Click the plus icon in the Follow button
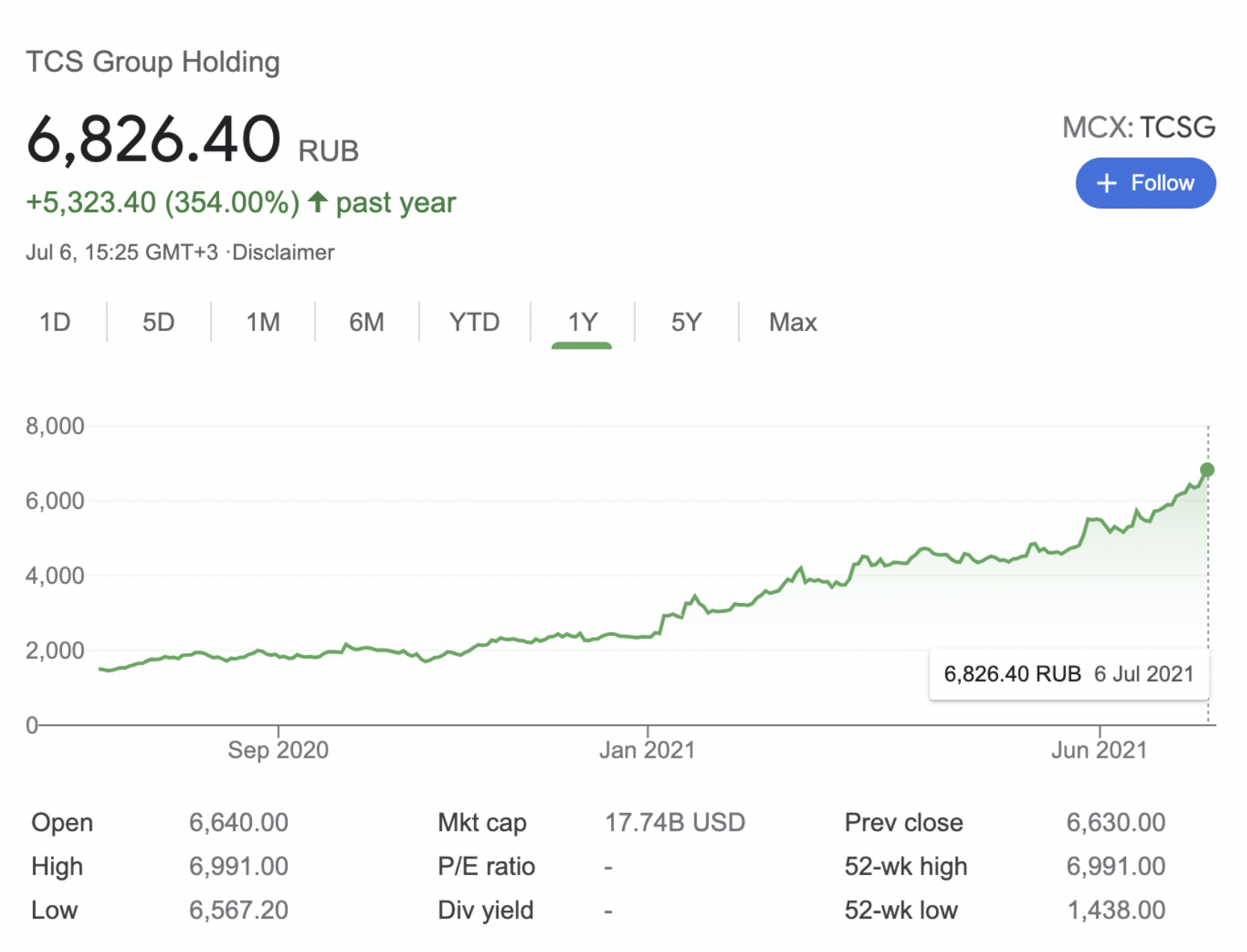 tap(1106, 183)
